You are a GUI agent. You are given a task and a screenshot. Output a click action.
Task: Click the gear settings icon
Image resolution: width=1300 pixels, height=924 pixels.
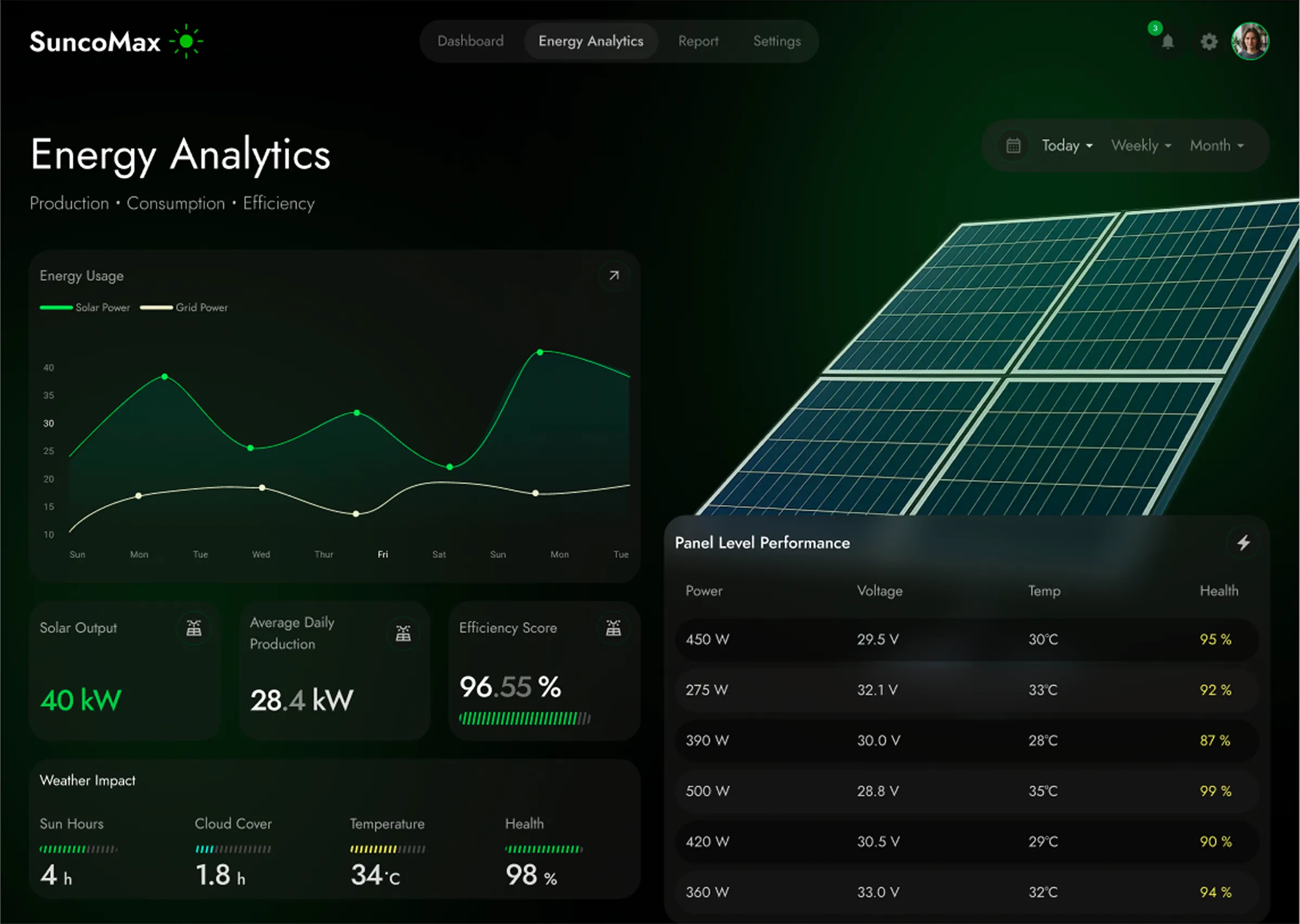click(x=1208, y=42)
